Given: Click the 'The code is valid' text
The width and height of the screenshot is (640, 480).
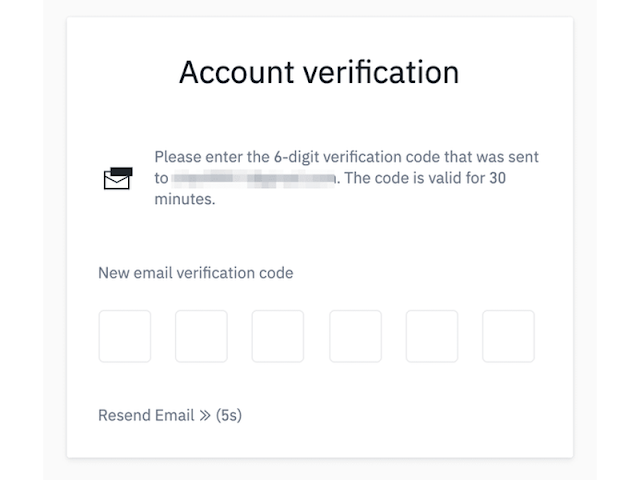Looking at the screenshot, I should [x=407, y=179].
